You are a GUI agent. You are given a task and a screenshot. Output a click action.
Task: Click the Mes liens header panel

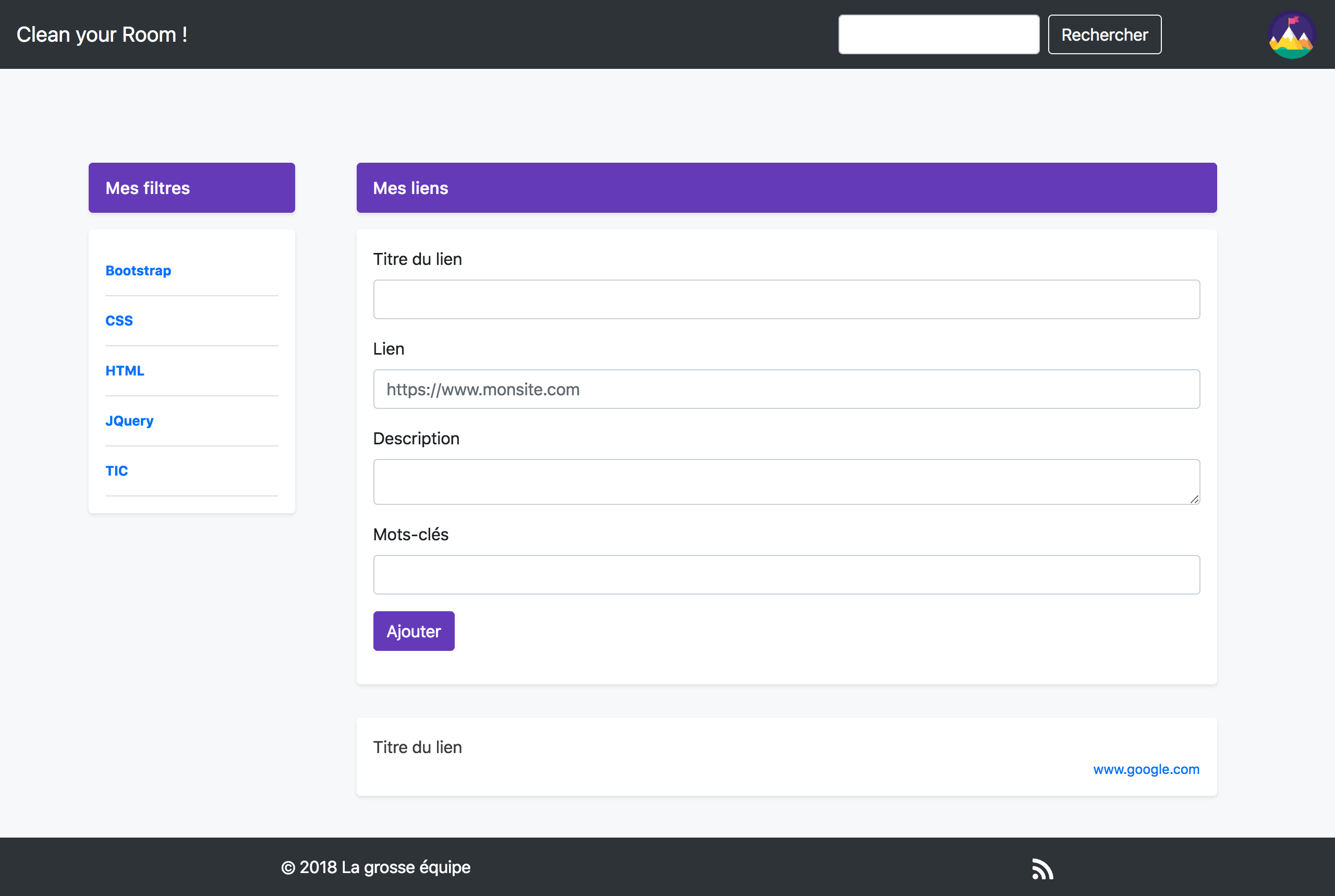(786, 188)
